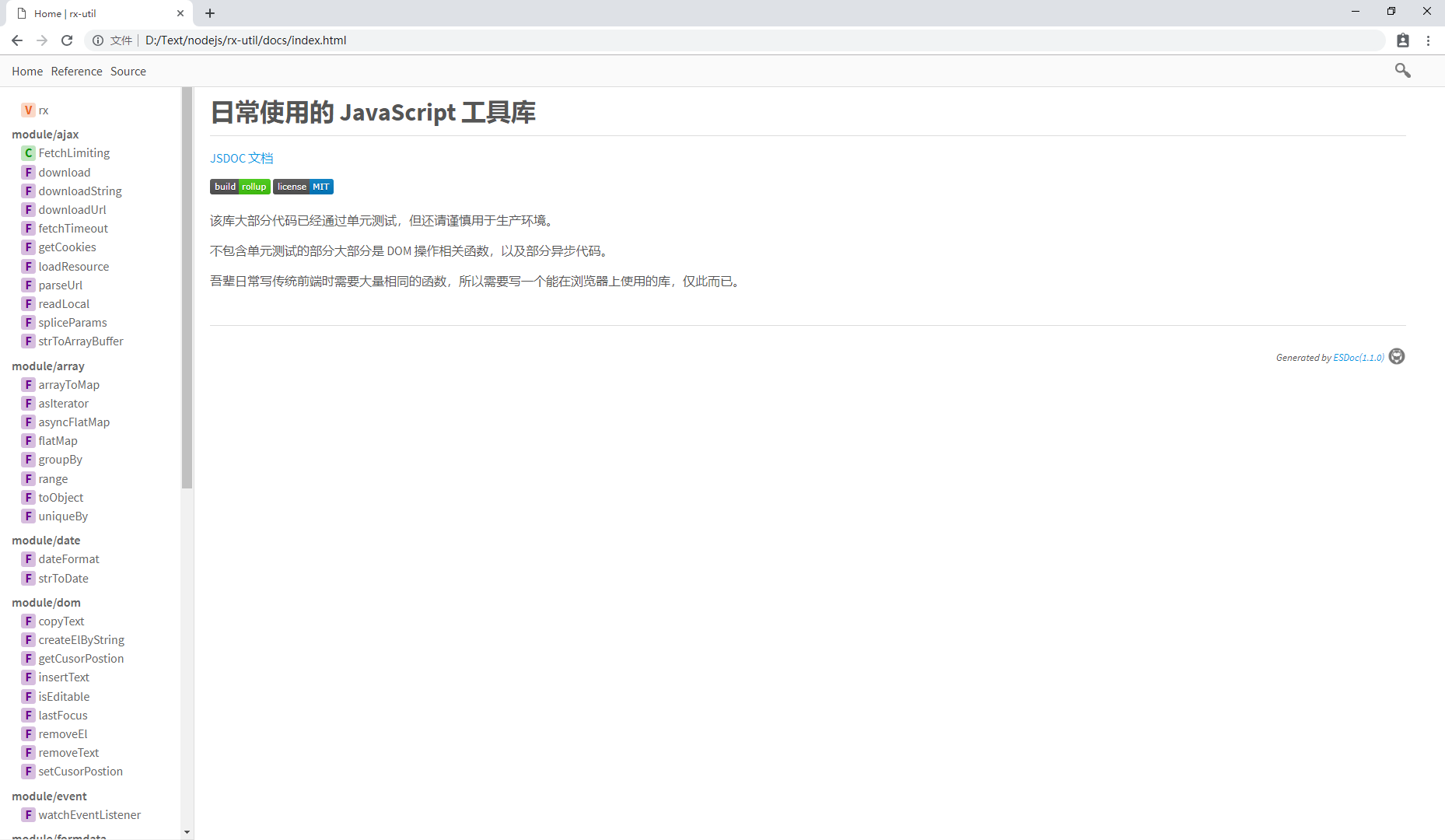Open the downloadUrl function link
The height and width of the screenshot is (840, 1445).
tap(72, 210)
